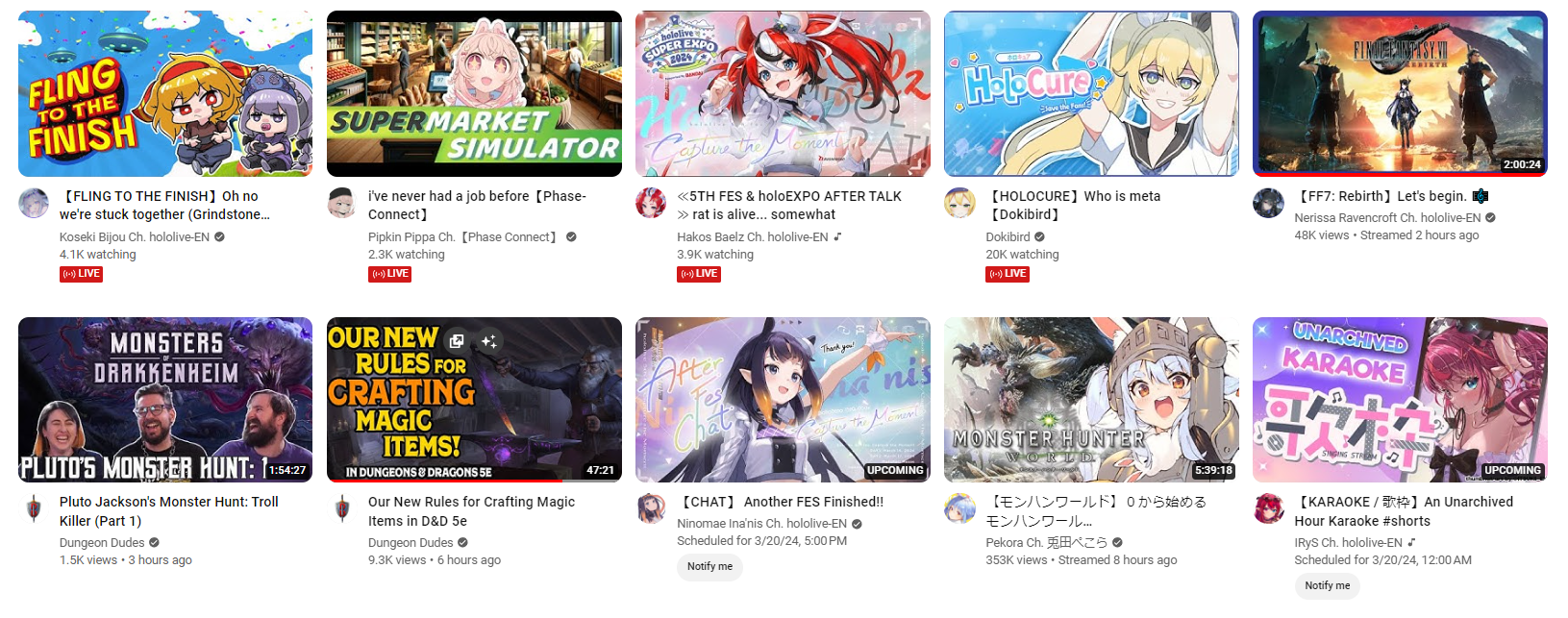This screenshot has width=1568, height=618.
Task: Open Dokibird channel avatar icon
Action: [959, 203]
